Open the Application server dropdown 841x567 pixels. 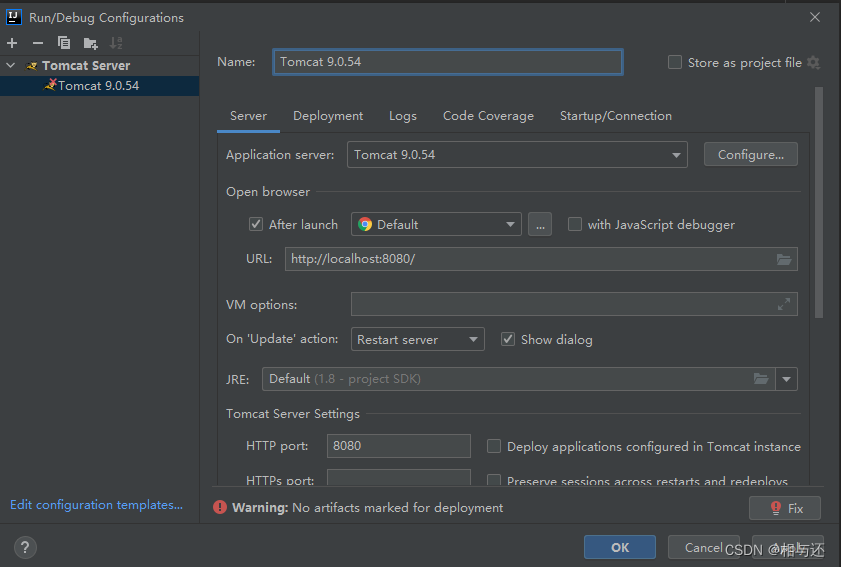[517, 154]
